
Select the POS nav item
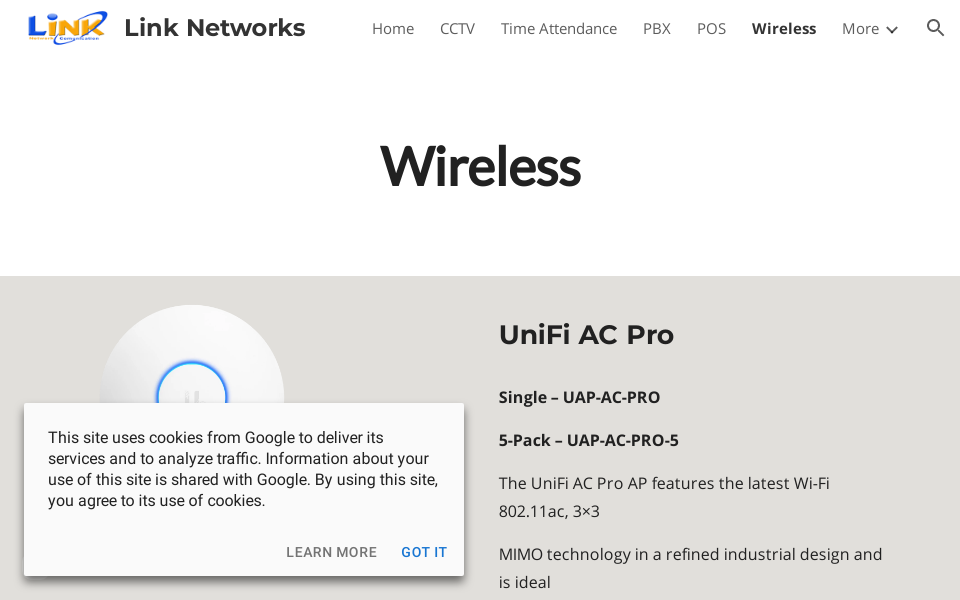(x=711, y=29)
